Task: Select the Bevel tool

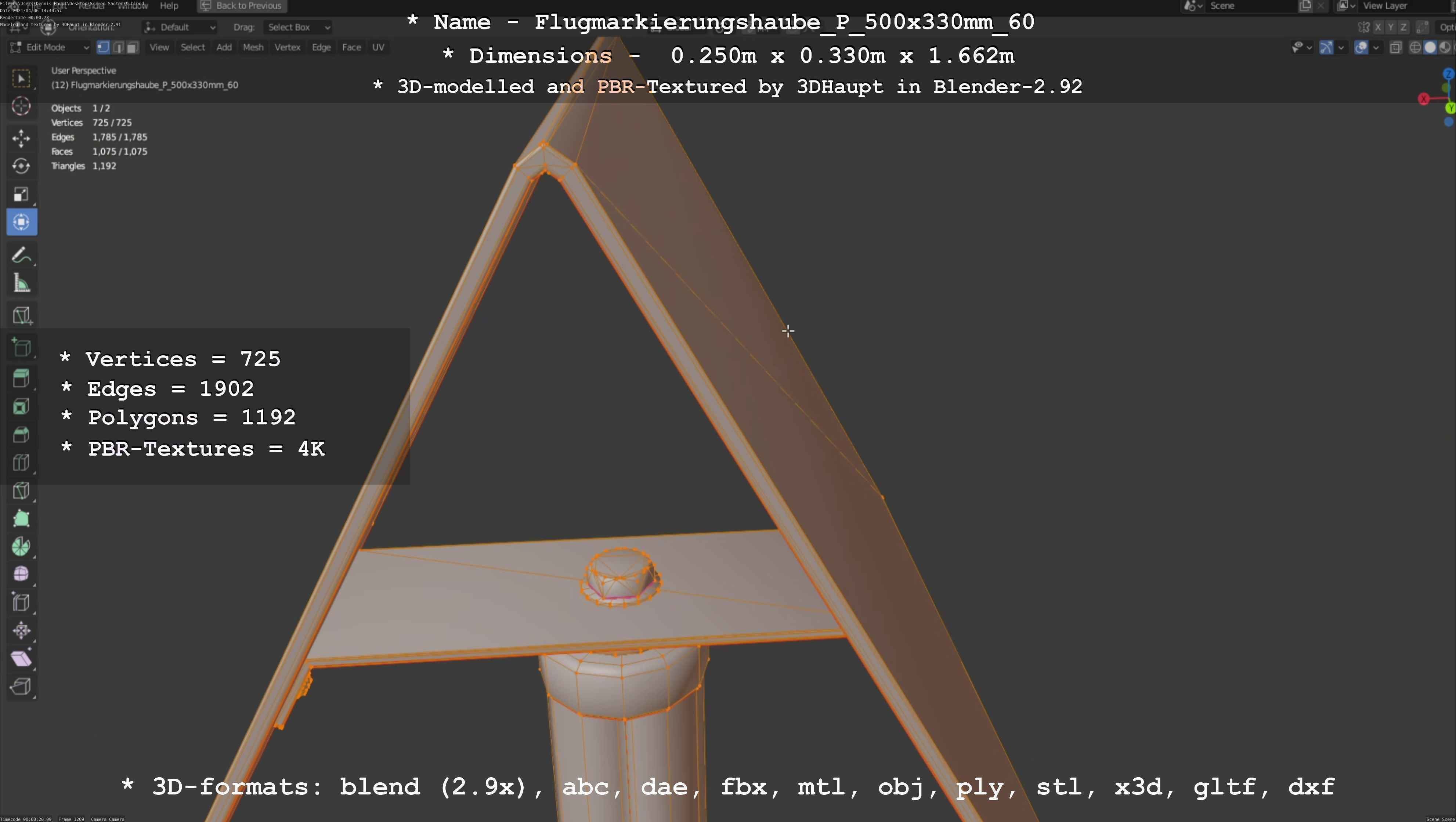Action: point(21,434)
